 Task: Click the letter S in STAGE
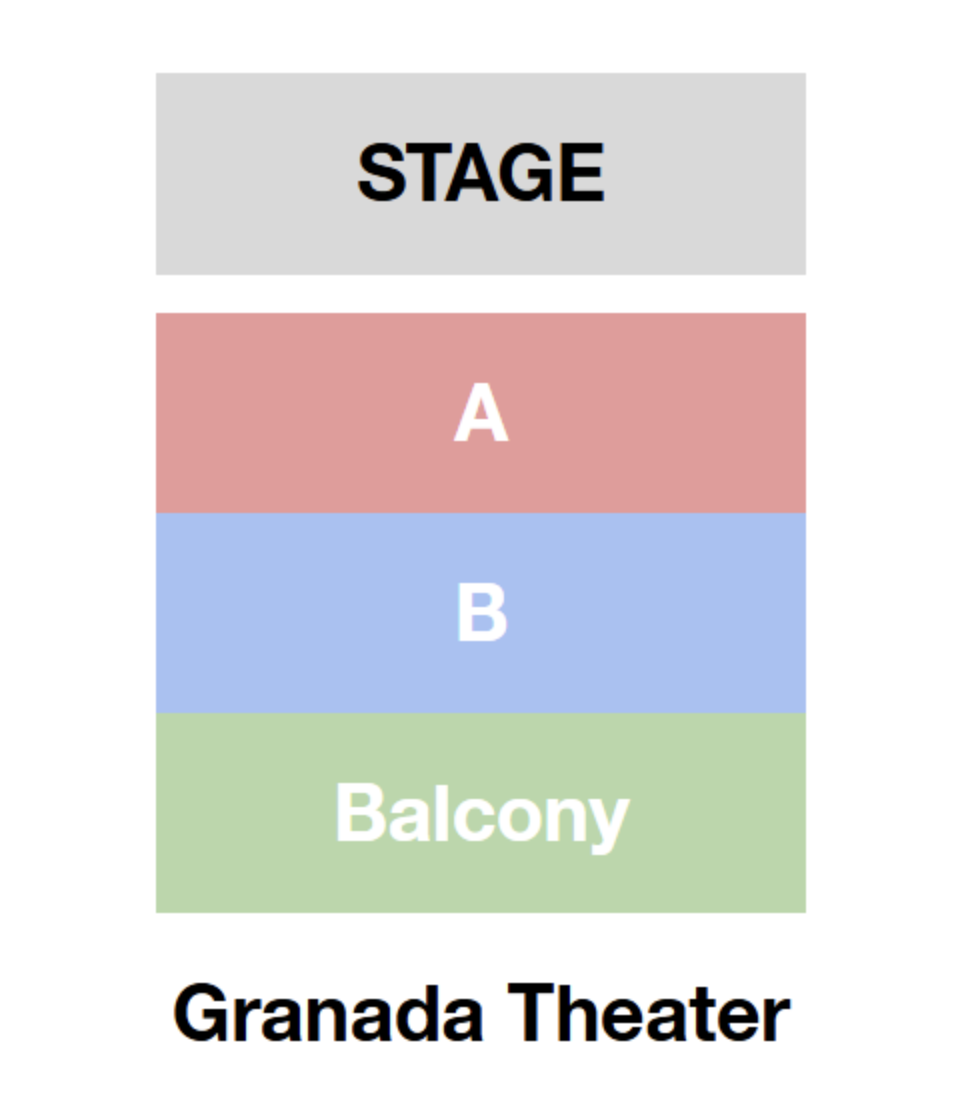click(381, 173)
